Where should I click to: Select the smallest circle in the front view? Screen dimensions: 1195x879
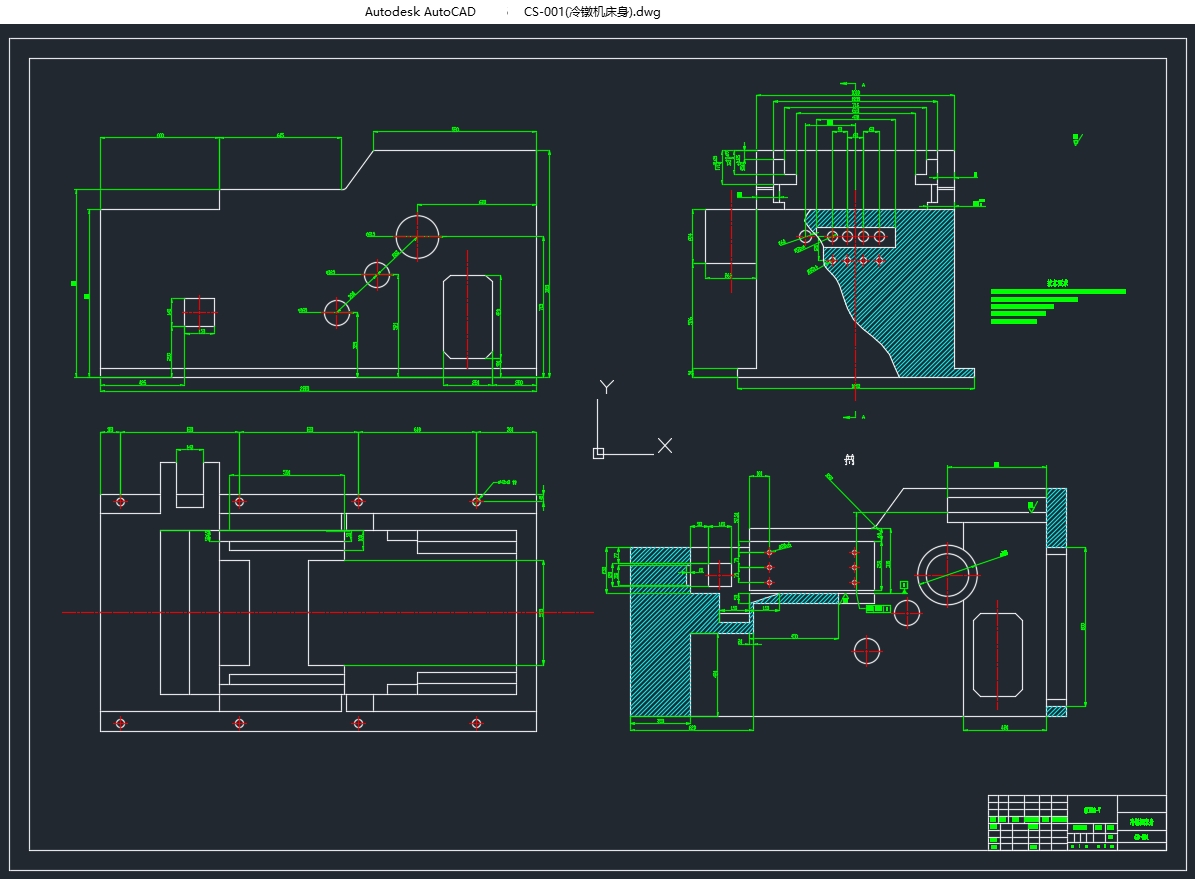point(338,312)
